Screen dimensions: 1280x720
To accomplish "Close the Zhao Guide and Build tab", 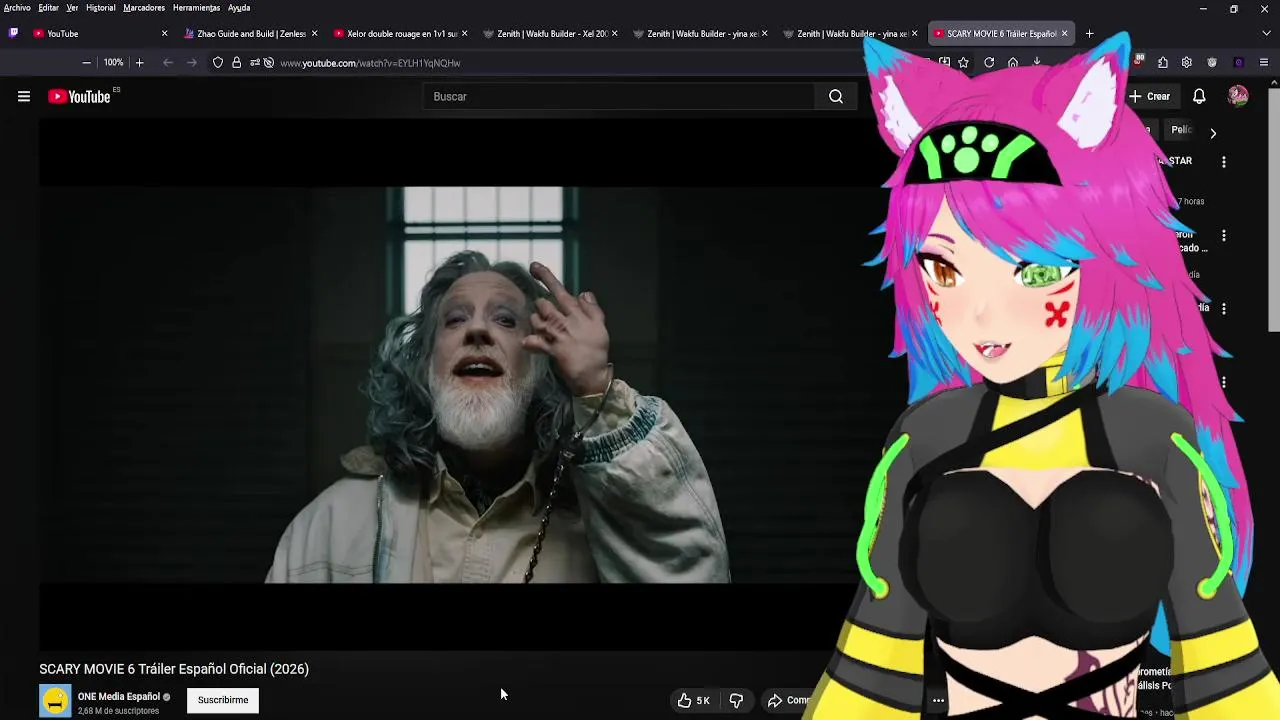I will coord(314,34).
